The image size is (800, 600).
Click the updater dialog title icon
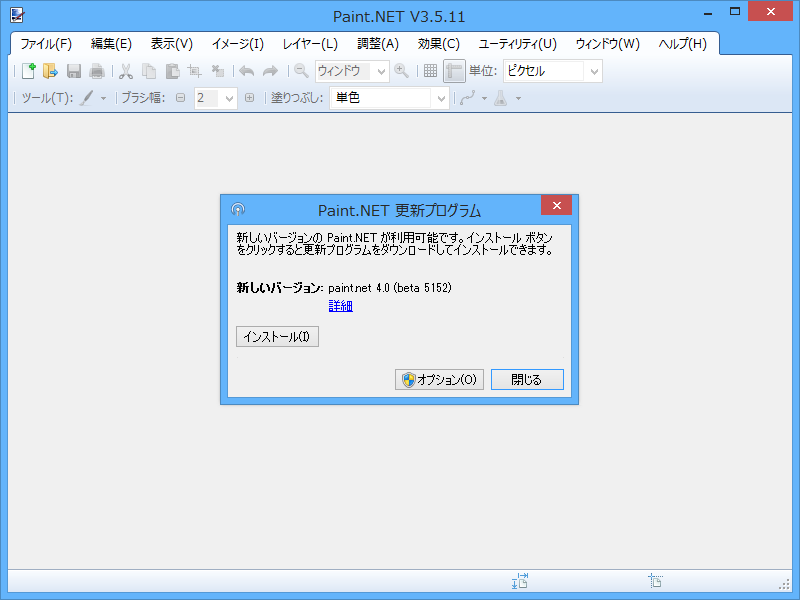(238, 209)
